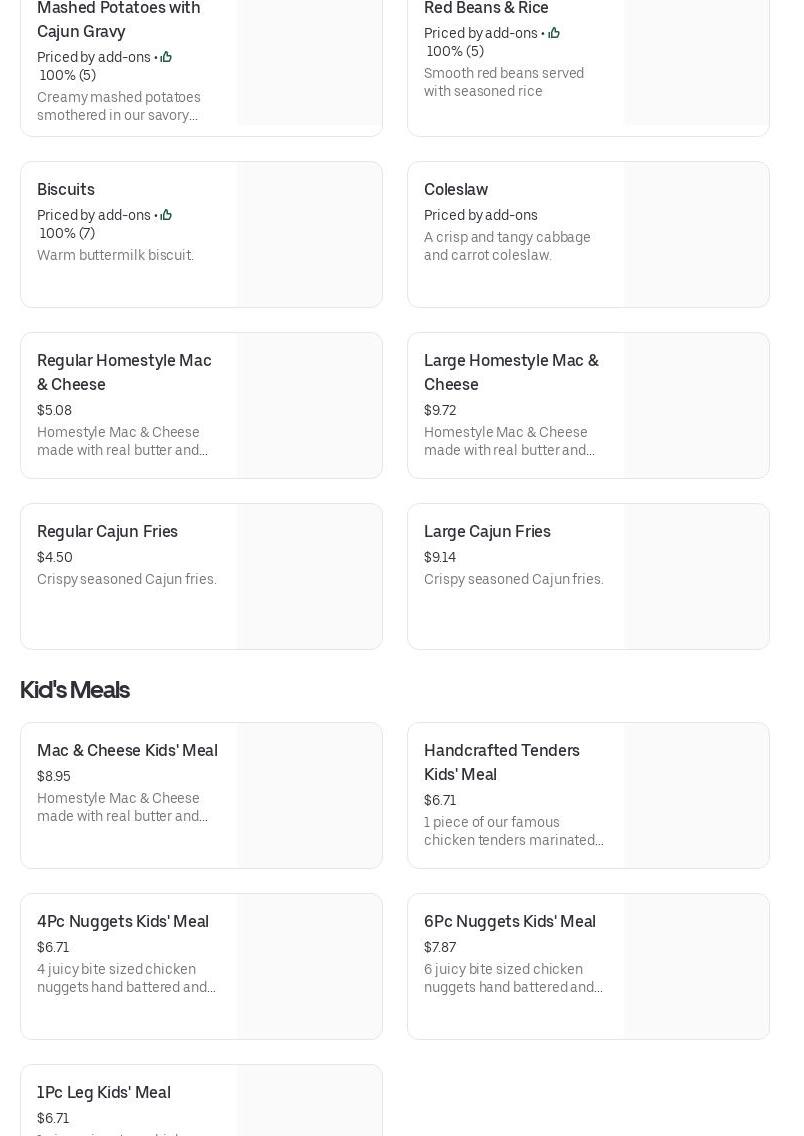
Task: Choose Large Cajun Fries
Action: (487, 532)
